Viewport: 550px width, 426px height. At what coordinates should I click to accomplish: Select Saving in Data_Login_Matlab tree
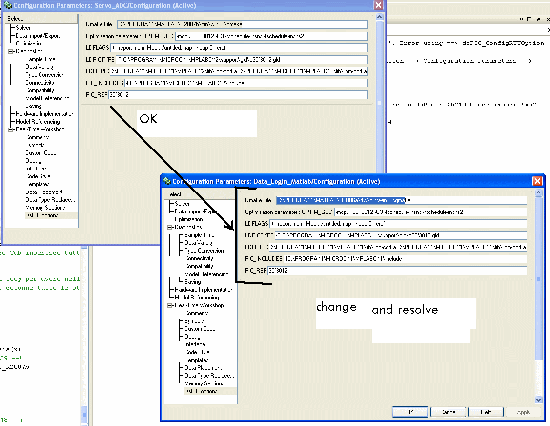[193, 282]
